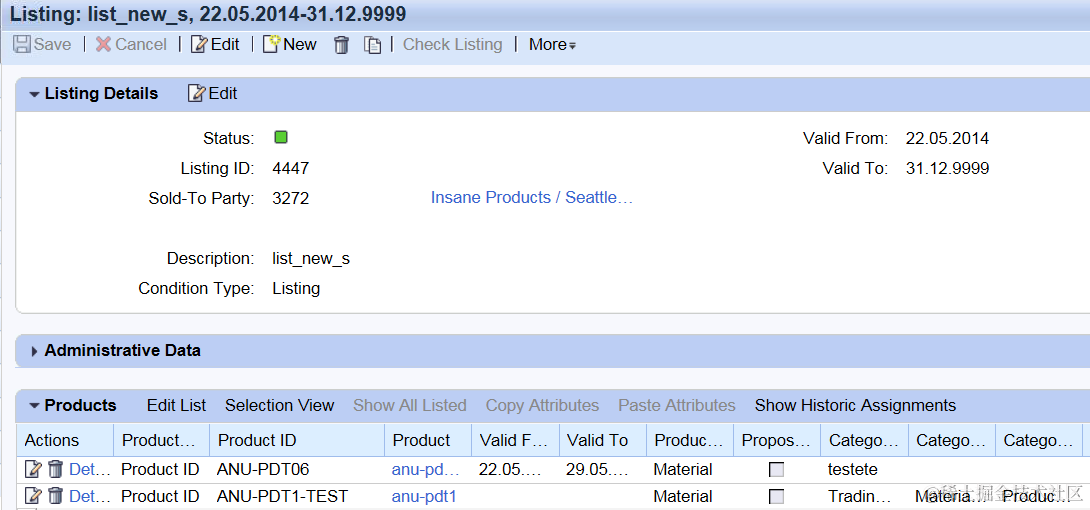1090x510 pixels.
Task: Click the Save button in toolbar
Action: (43, 44)
